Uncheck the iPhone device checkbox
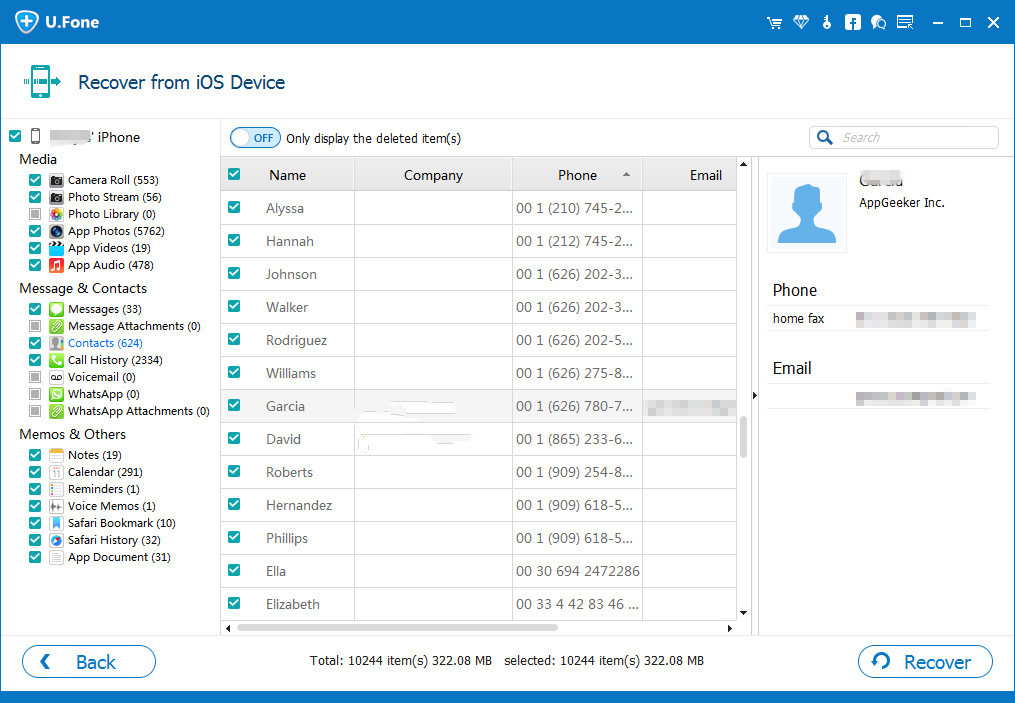Image resolution: width=1015 pixels, height=703 pixels. pos(15,136)
